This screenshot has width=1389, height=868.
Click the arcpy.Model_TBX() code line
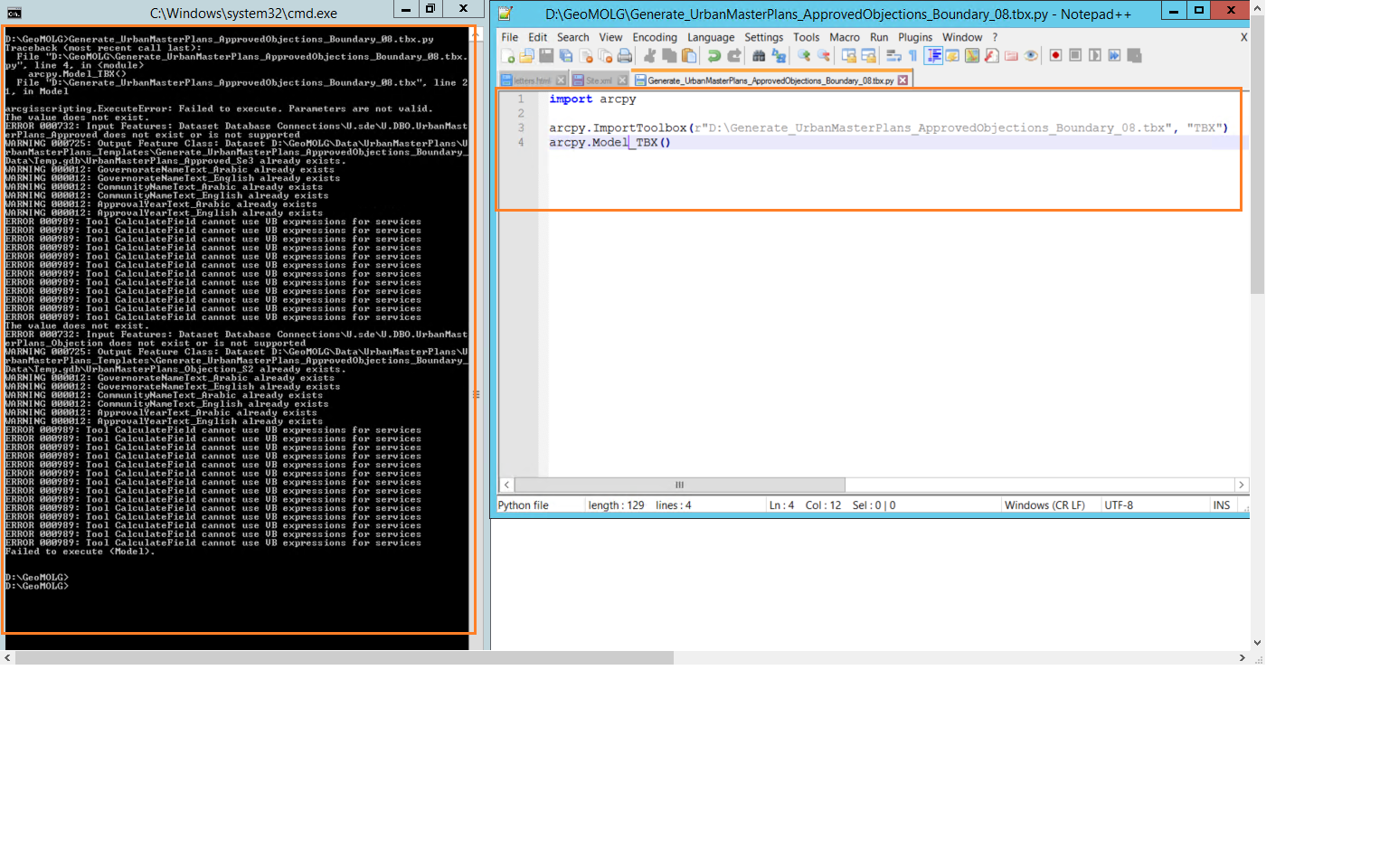[x=609, y=143]
